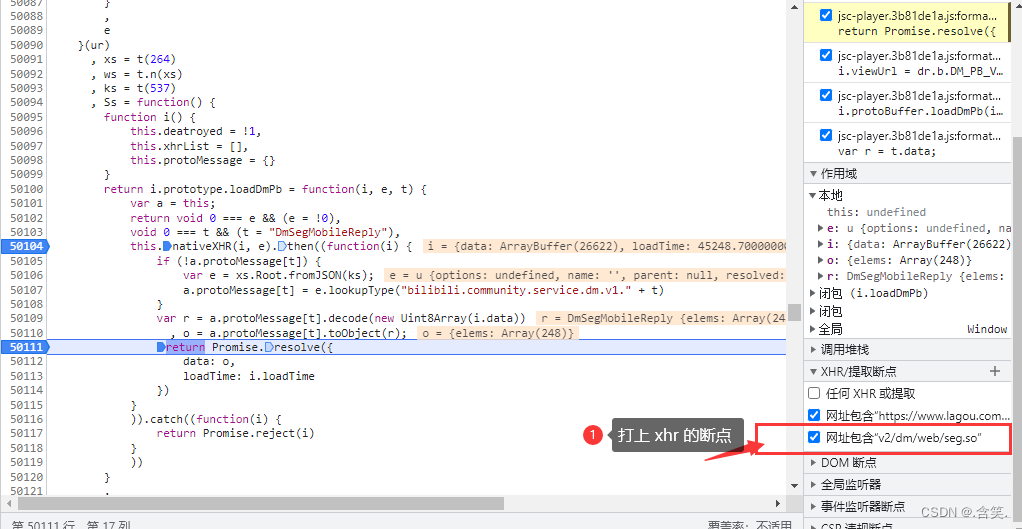Uncheck breakpoint at return Promise.resolve({

826,16
